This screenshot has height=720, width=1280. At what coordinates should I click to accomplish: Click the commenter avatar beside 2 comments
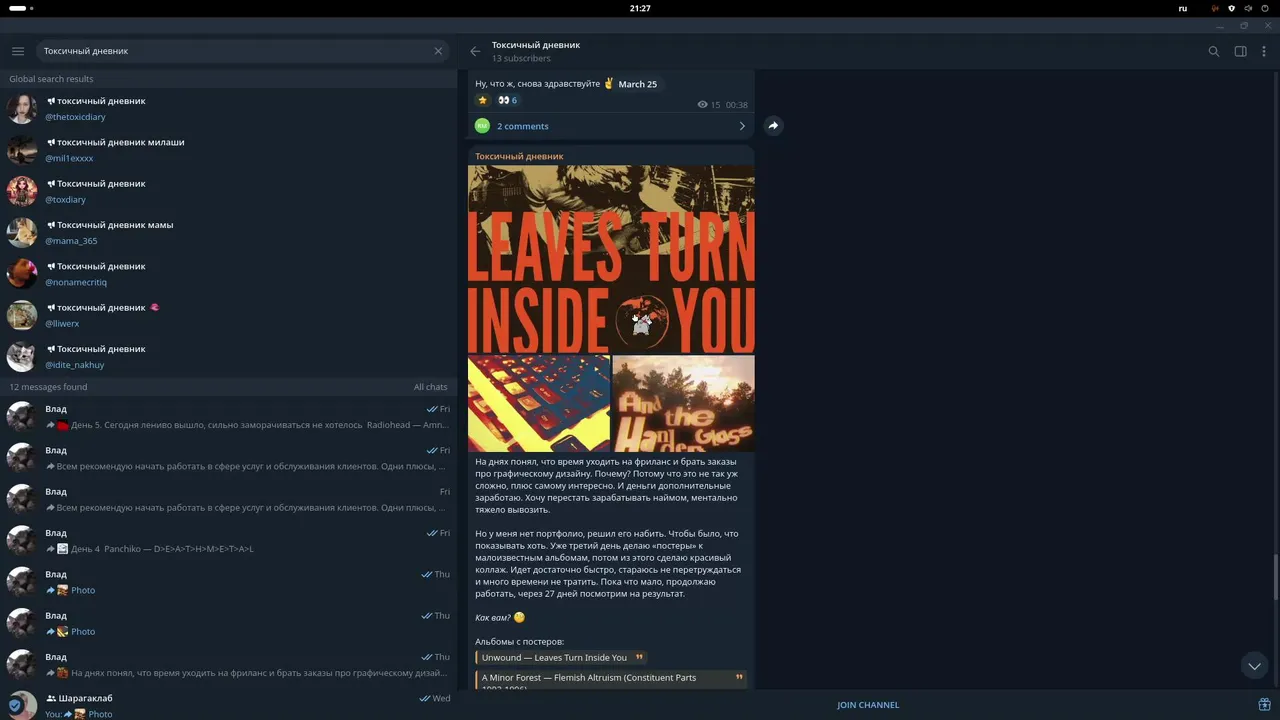tap(482, 126)
